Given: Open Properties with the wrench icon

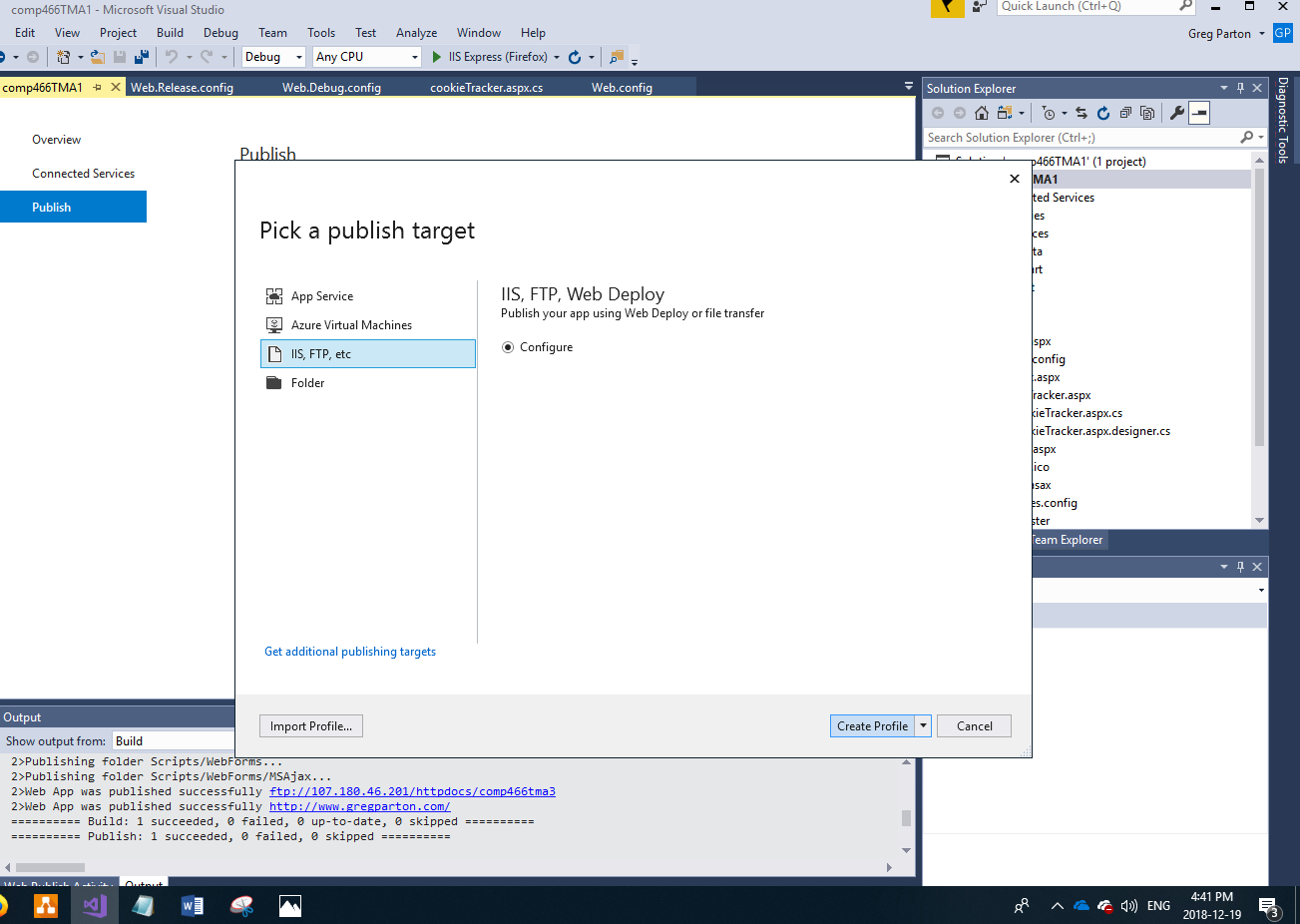Looking at the screenshot, I should (x=1177, y=113).
